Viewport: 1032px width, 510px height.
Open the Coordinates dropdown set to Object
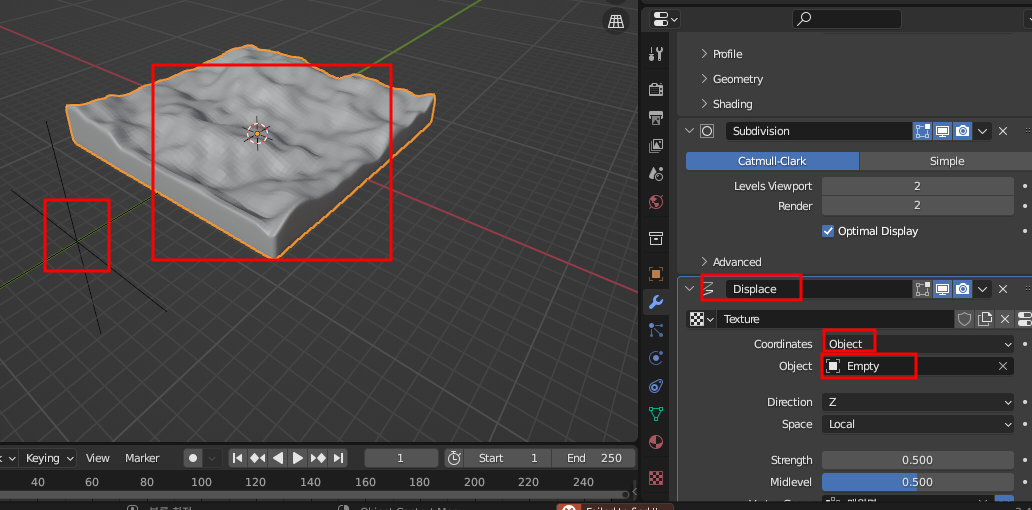(x=918, y=344)
